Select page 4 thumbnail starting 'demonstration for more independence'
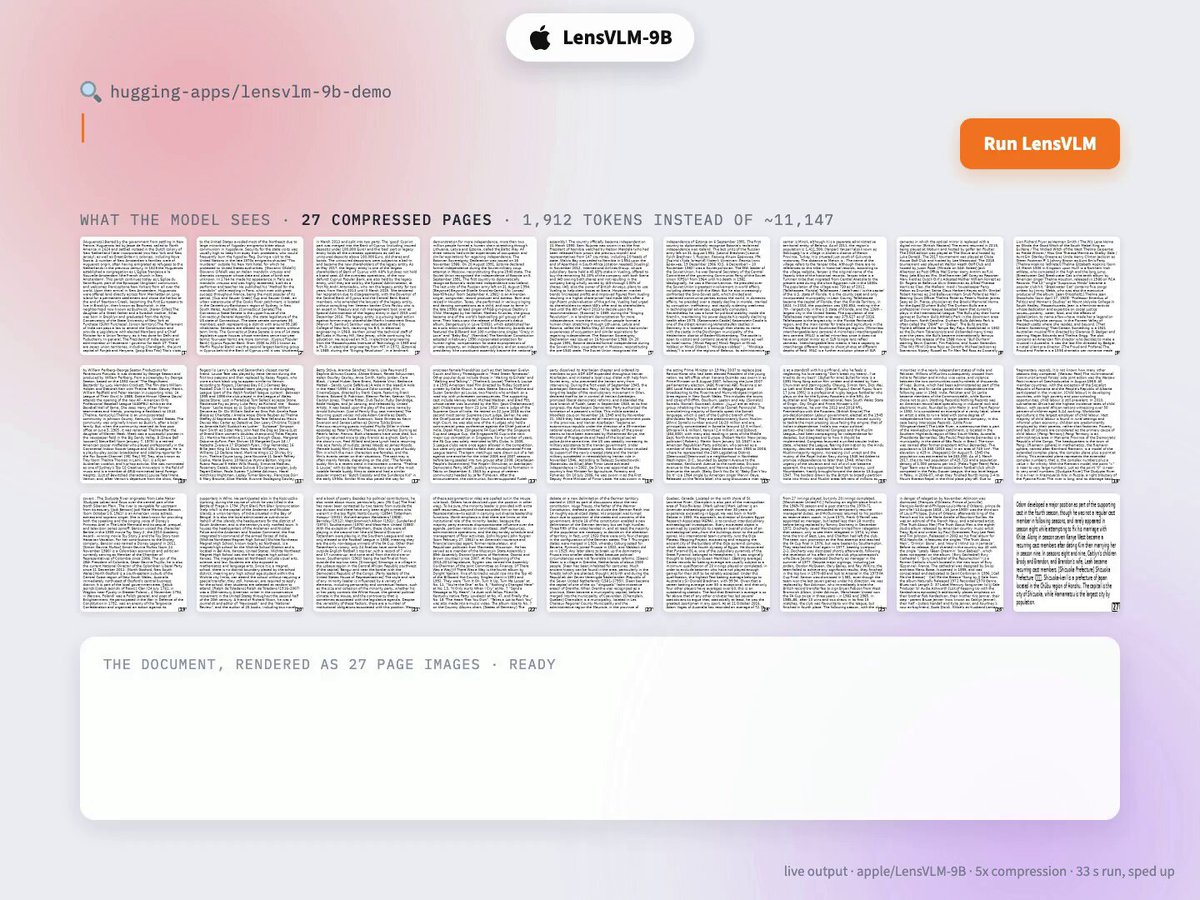The height and width of the screenshot is (900, 1200). click(482, 298)
